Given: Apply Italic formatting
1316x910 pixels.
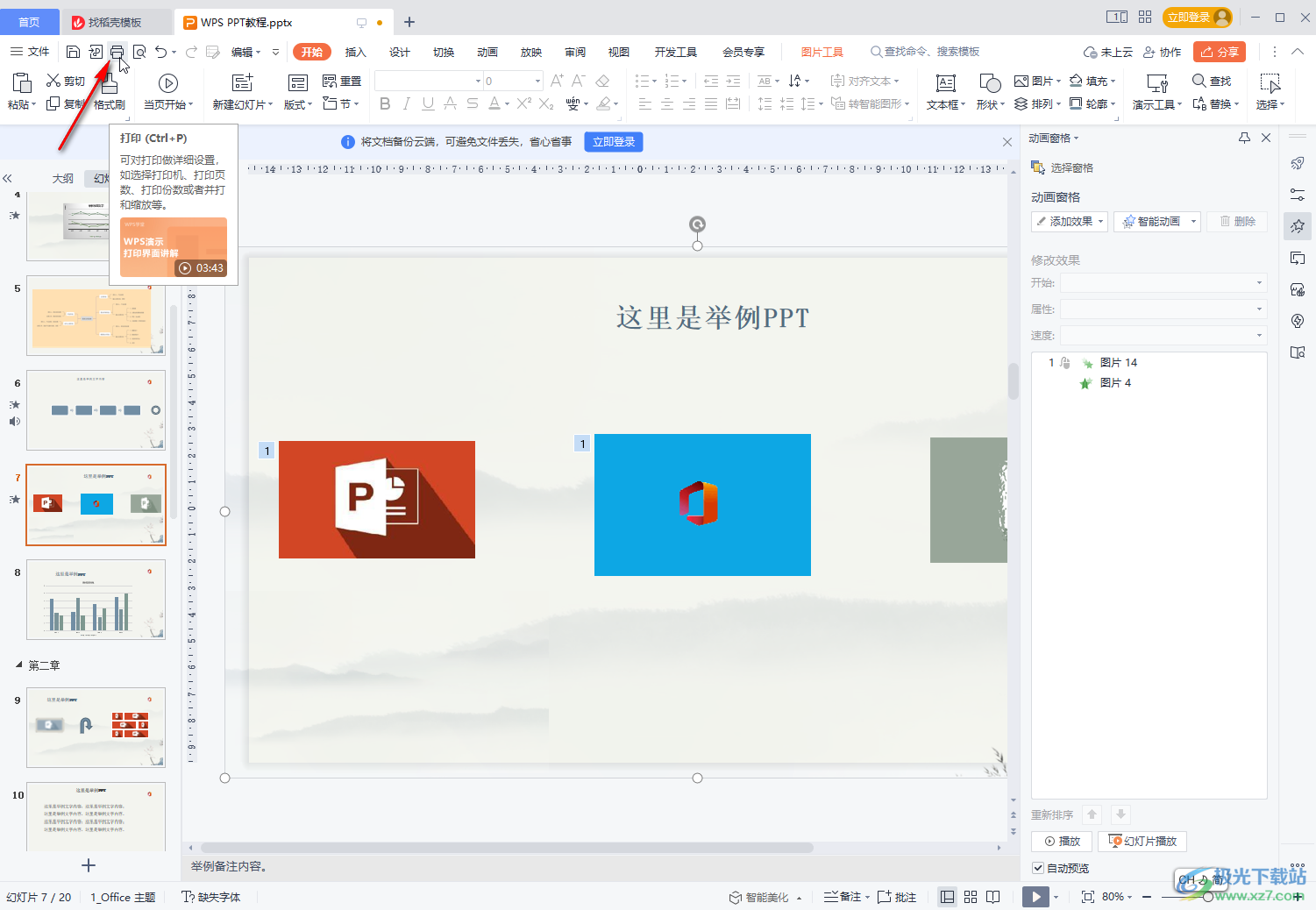Looking at the screenshot, I should (x=406, y=104).
